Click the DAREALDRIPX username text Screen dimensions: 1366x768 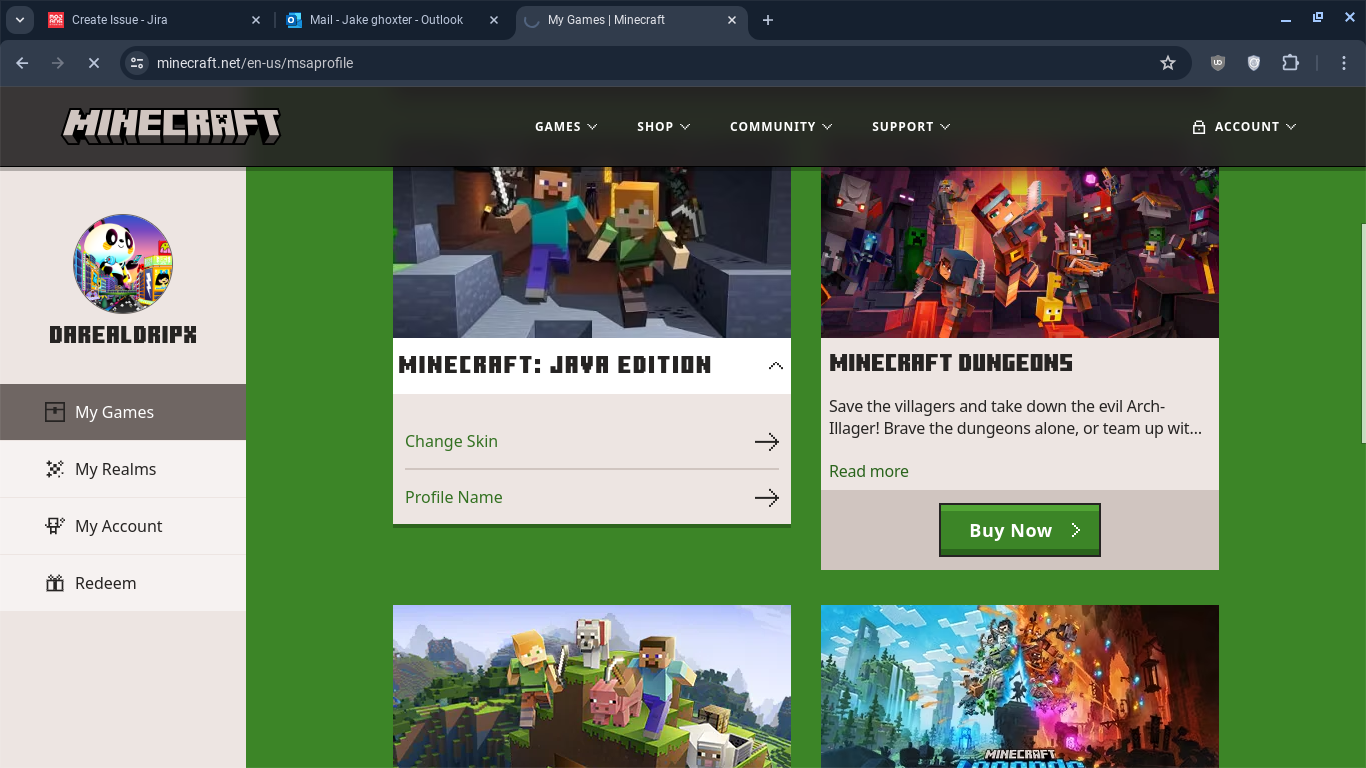pyautogui.click(x=123, y=335)
